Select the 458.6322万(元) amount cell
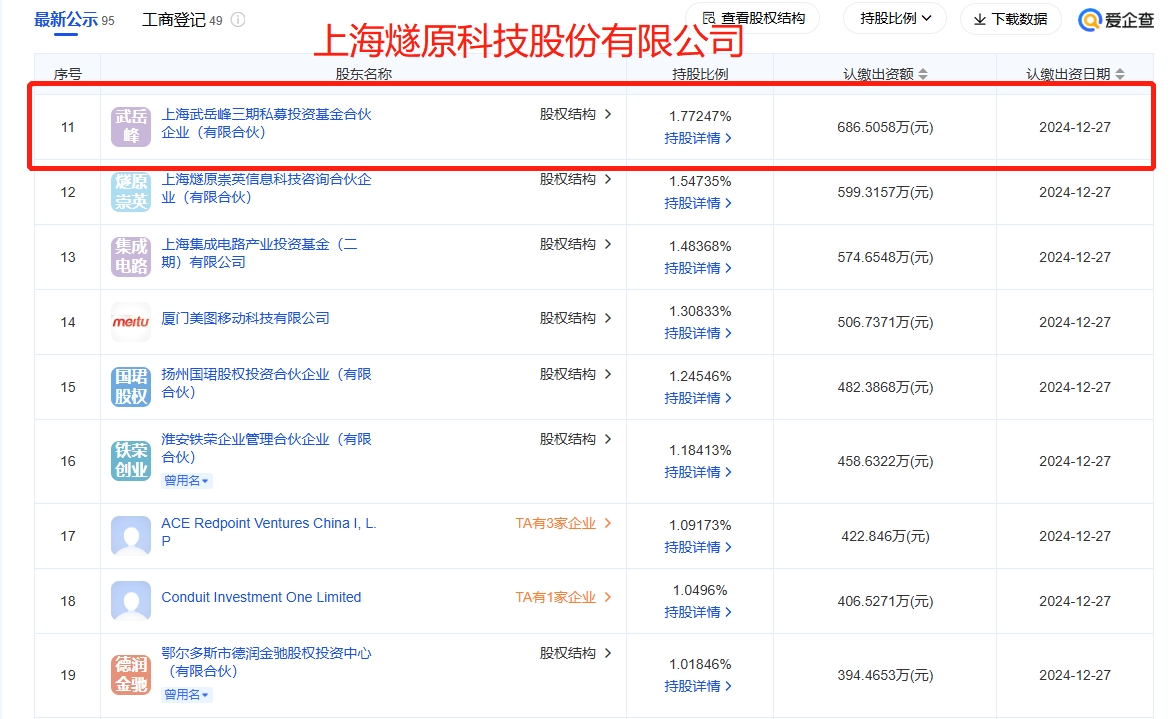This screenshot has height=719, width=1176. click(885, 462)
